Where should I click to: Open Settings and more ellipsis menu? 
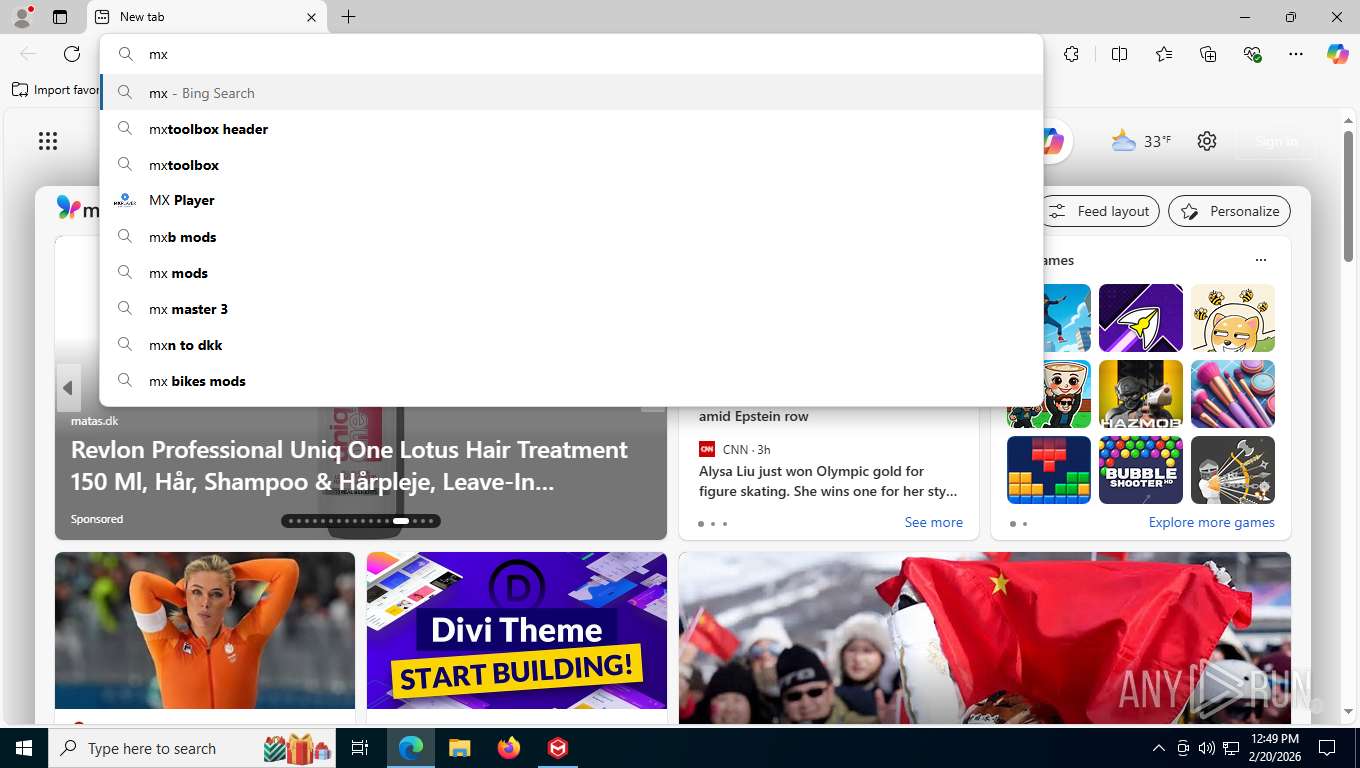pyautogui.click(x=1296, y=54)
